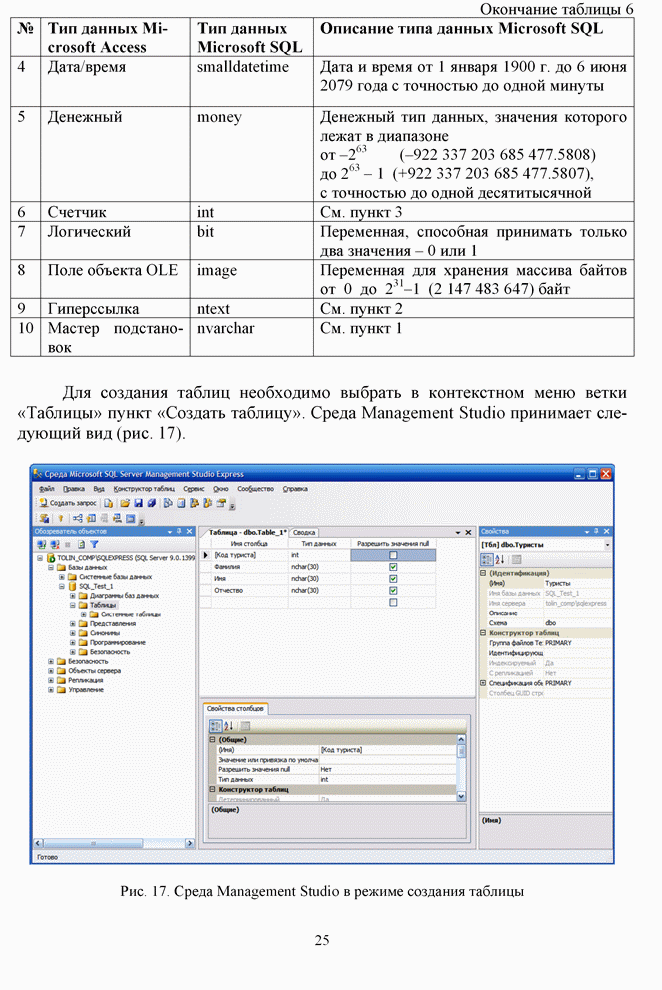Click the Open folder toolbar icon
The height and width of the screenshot is (990, 662).
pyautogui.click(x=125, y=503)
